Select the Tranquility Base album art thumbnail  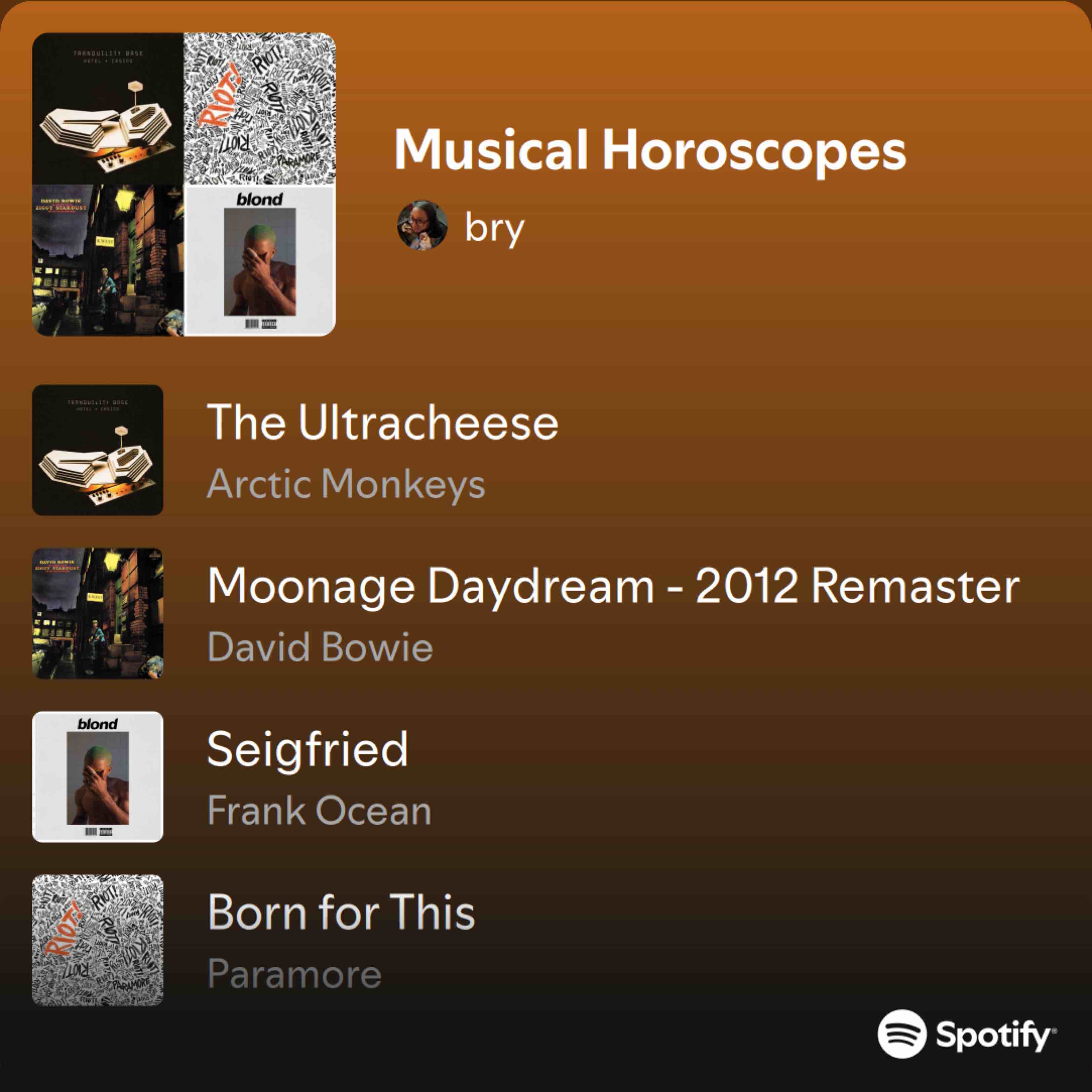(x=98, y=450)
